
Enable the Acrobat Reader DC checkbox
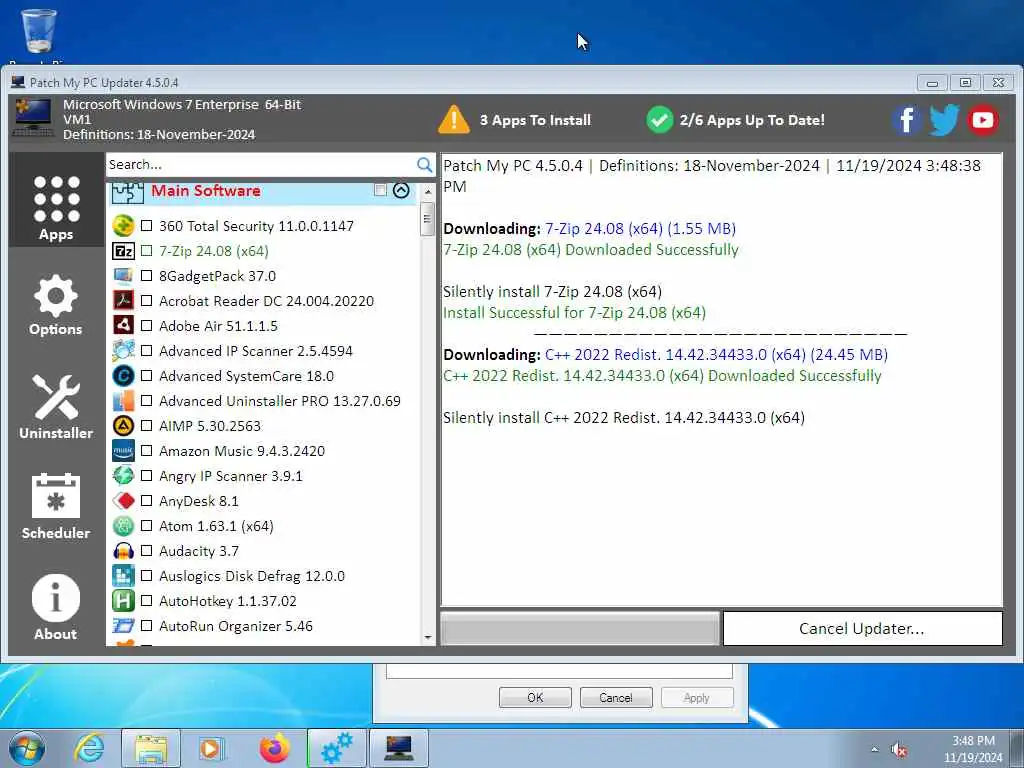pos(147,300)
